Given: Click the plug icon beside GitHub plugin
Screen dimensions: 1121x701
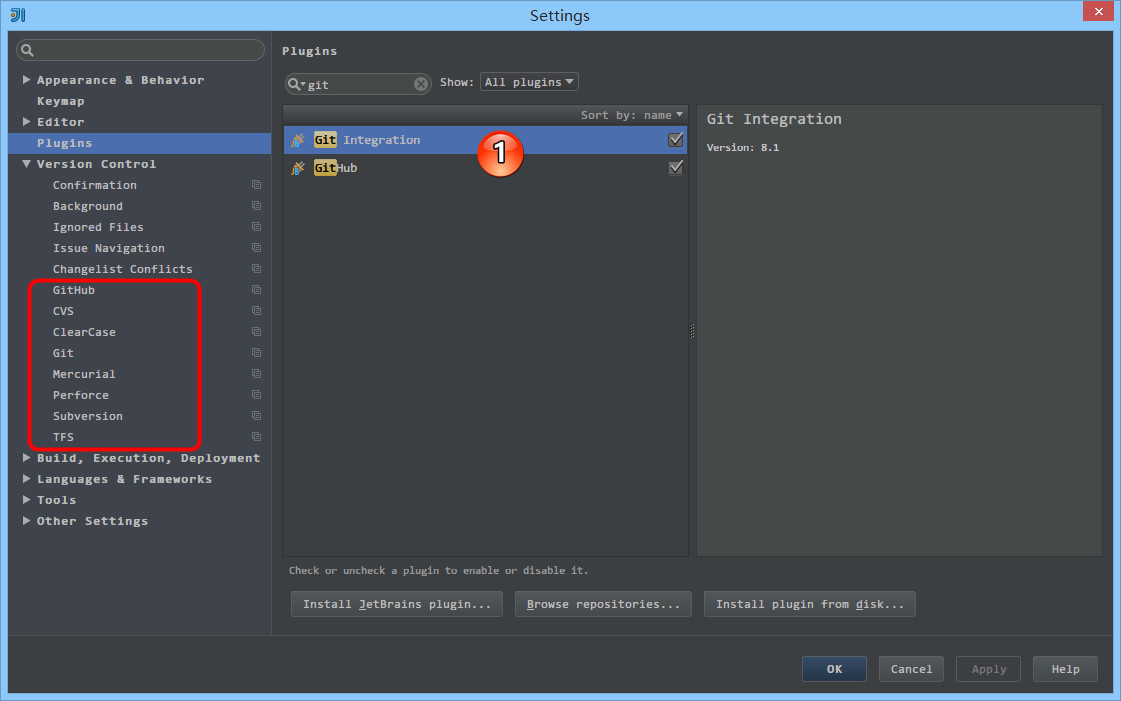Looking at the screenshot, I should pyautogui.click(x=298, y=167).
